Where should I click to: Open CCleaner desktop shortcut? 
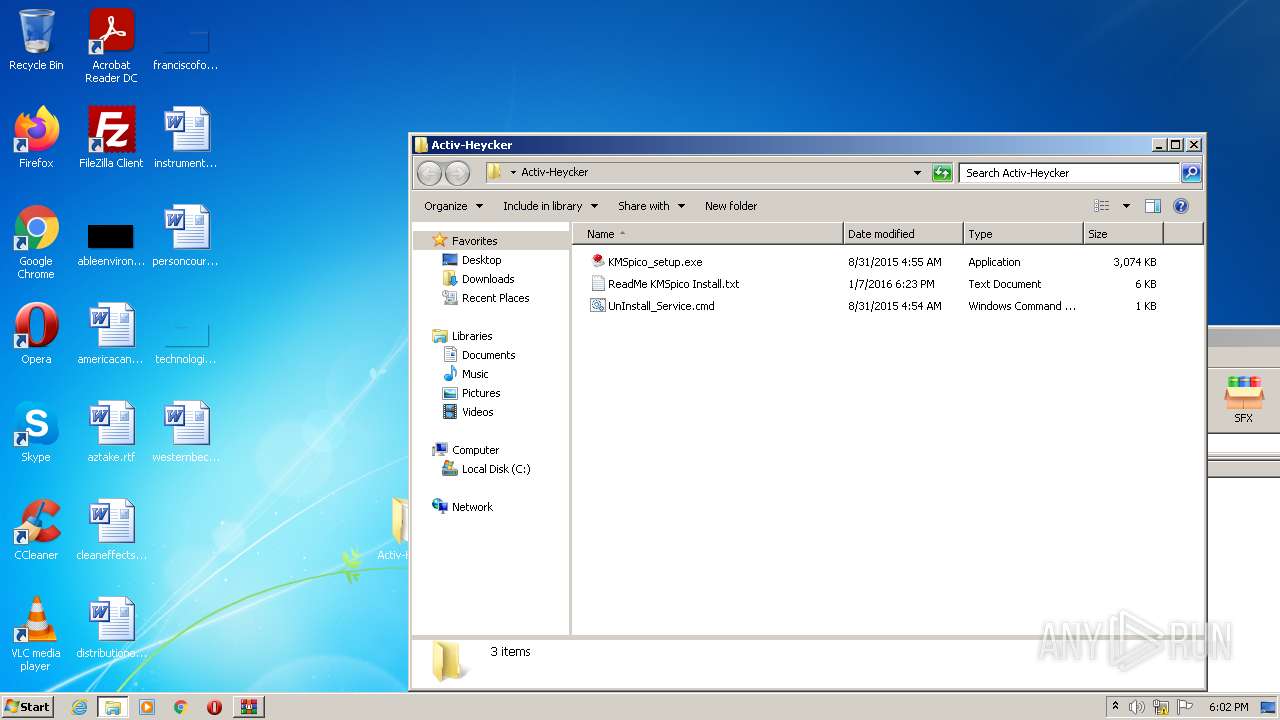[x=36, y=530]
